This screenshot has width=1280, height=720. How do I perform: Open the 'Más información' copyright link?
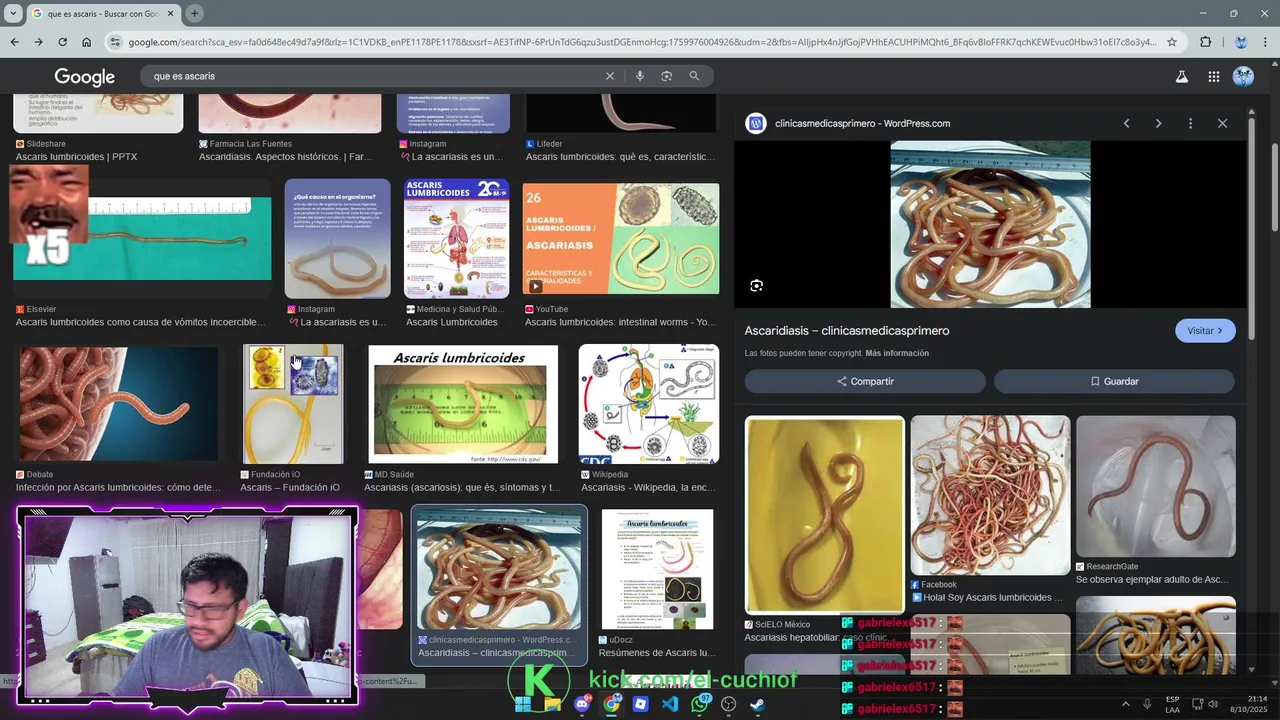click(x=897, y=353)
